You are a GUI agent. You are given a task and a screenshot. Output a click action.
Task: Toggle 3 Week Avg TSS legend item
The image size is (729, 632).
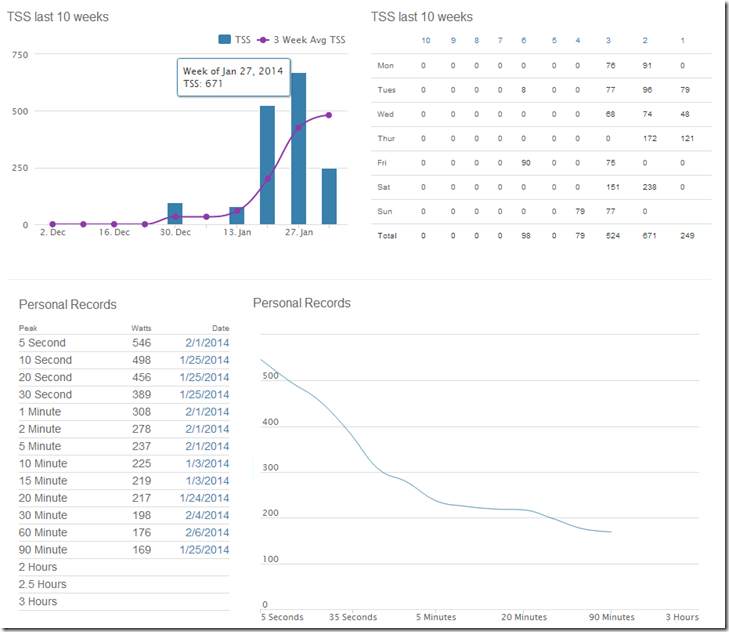[x=301, y=40]
